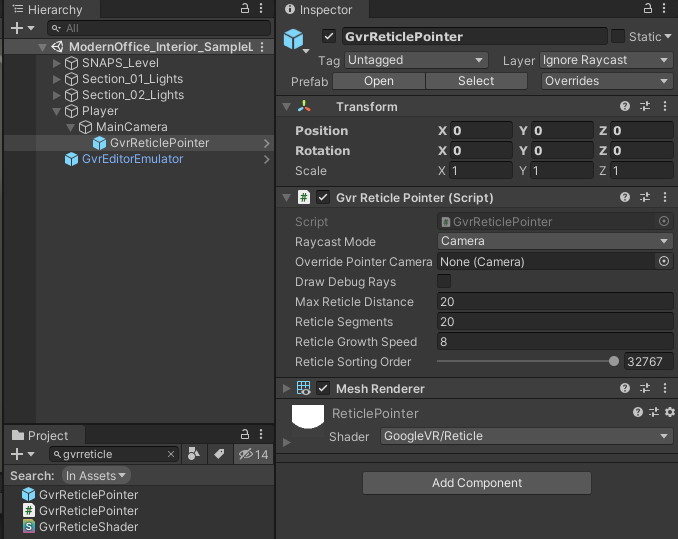Open GvrReticlePointer prefab via its chevron

tap(266, 143)
